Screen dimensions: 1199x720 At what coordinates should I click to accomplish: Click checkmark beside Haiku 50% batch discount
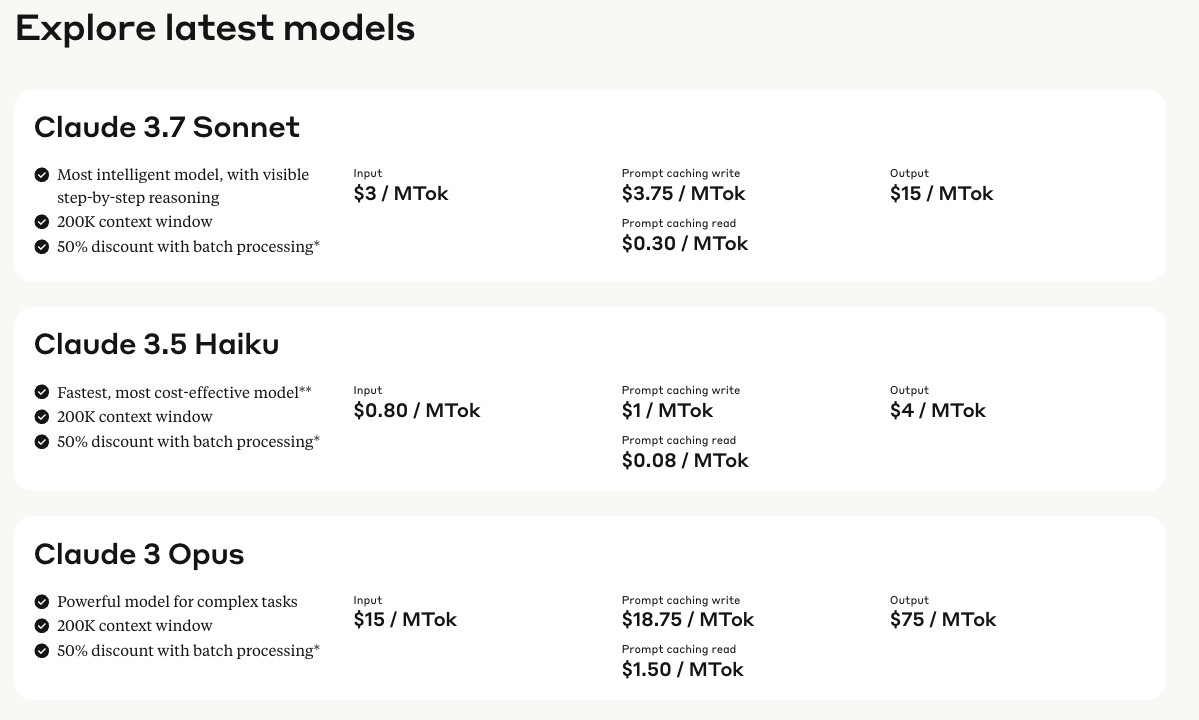[x=42, y=442]
